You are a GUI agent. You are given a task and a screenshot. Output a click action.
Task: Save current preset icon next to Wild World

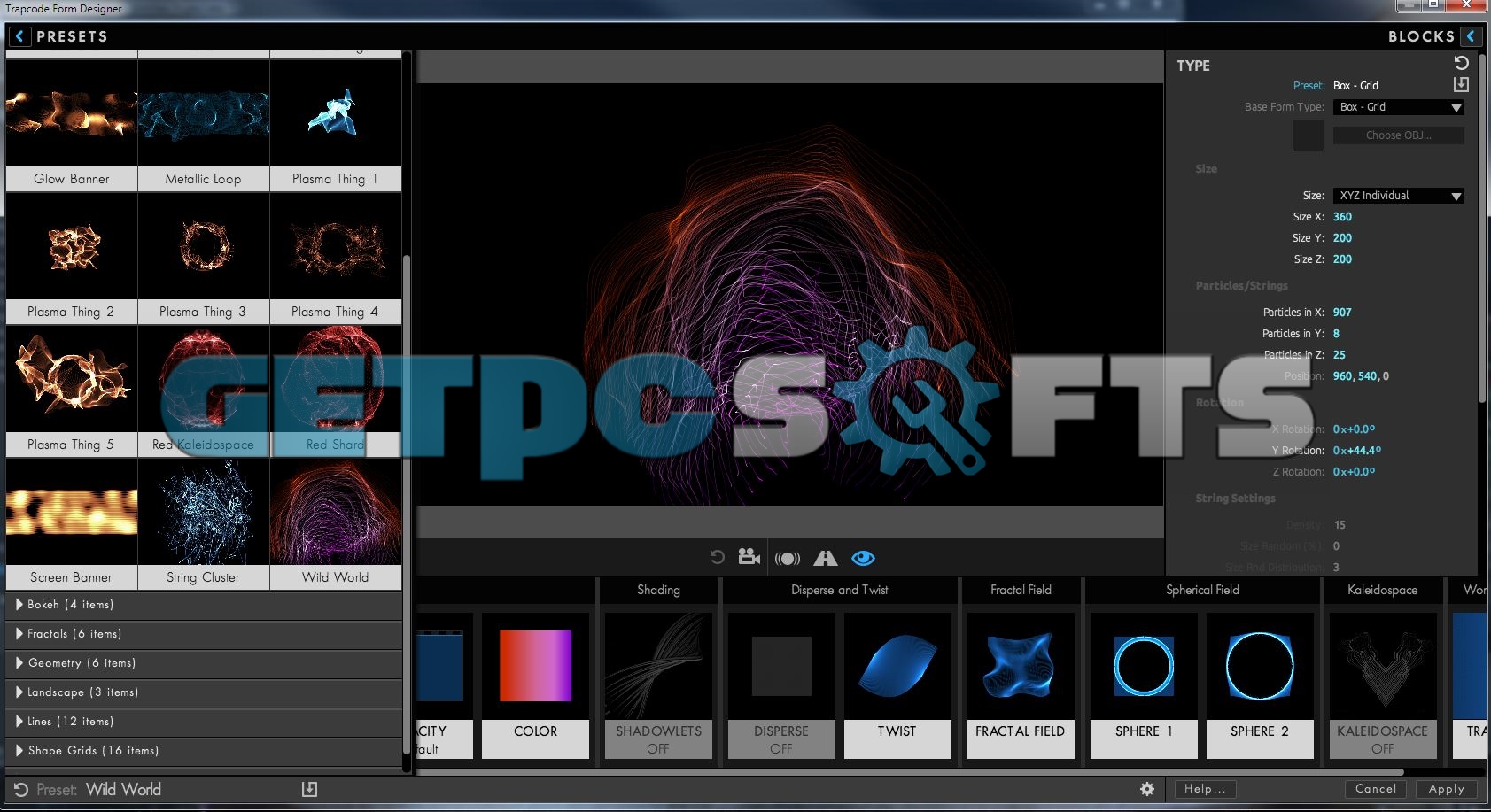[x=309, y=789]
